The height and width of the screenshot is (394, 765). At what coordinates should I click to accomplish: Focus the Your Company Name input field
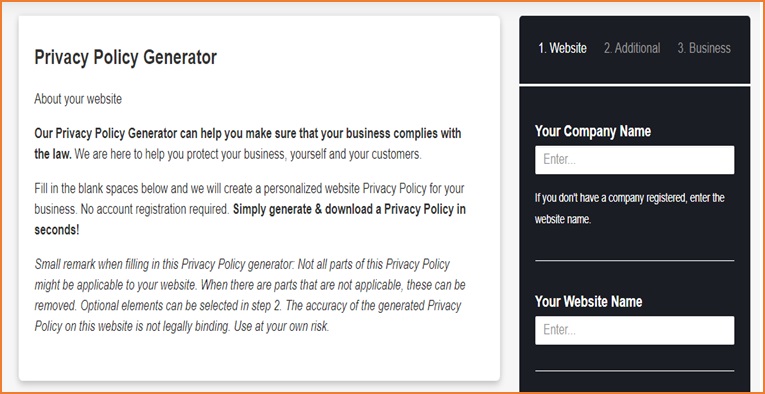click(634, 160)
